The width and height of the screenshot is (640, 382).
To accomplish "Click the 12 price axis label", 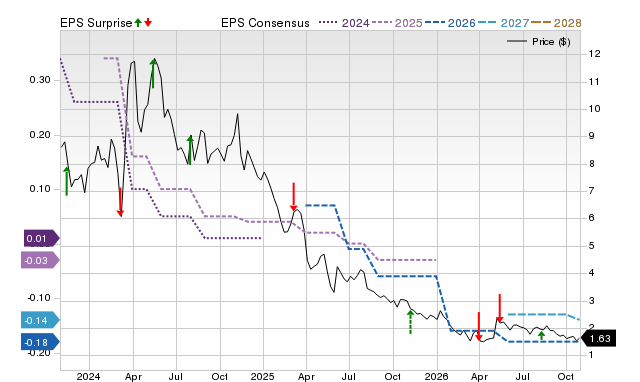I will click(594, 54).
